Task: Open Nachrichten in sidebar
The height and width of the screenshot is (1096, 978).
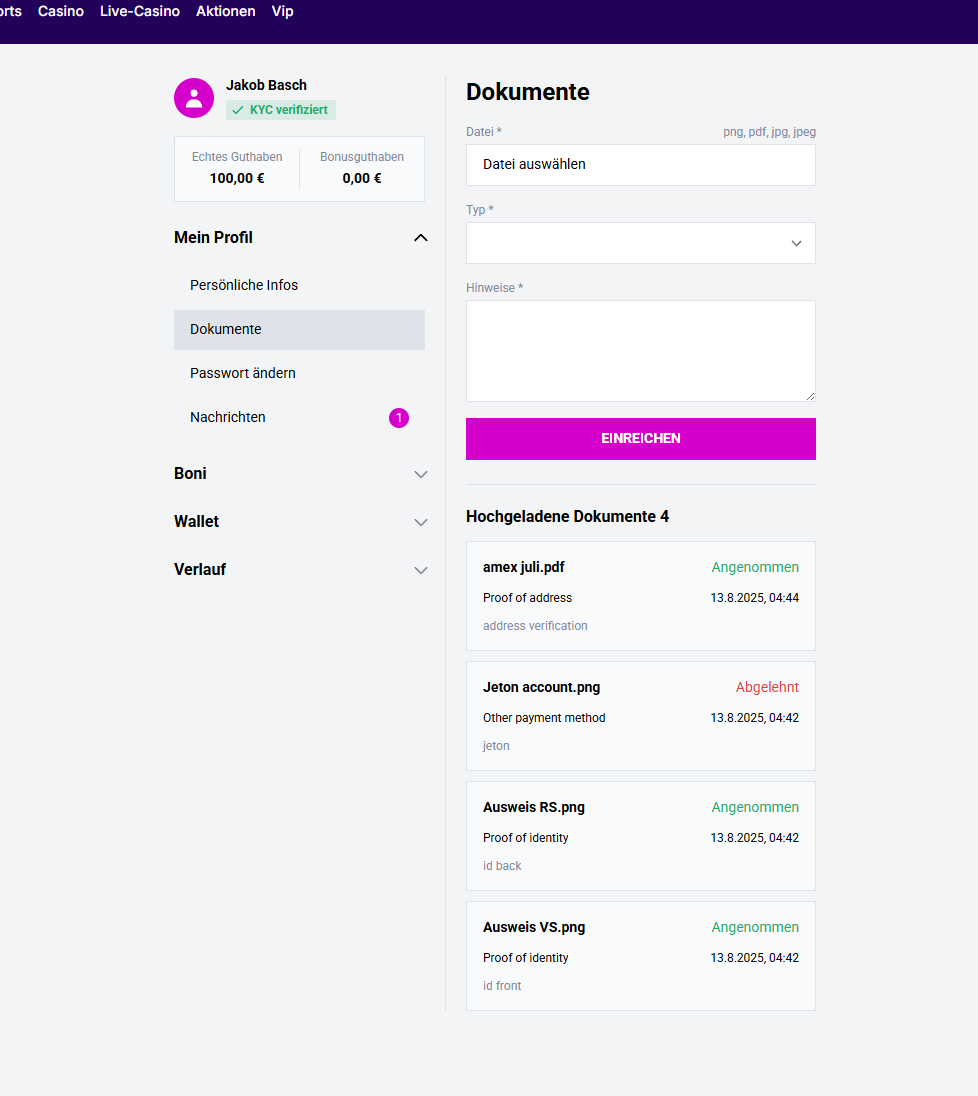Action: [228, 418]
